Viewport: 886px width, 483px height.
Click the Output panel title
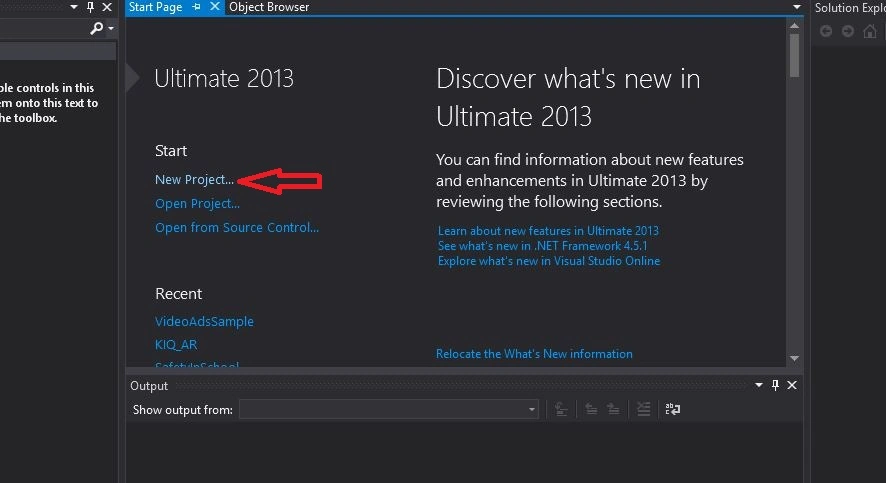point(149,386)
